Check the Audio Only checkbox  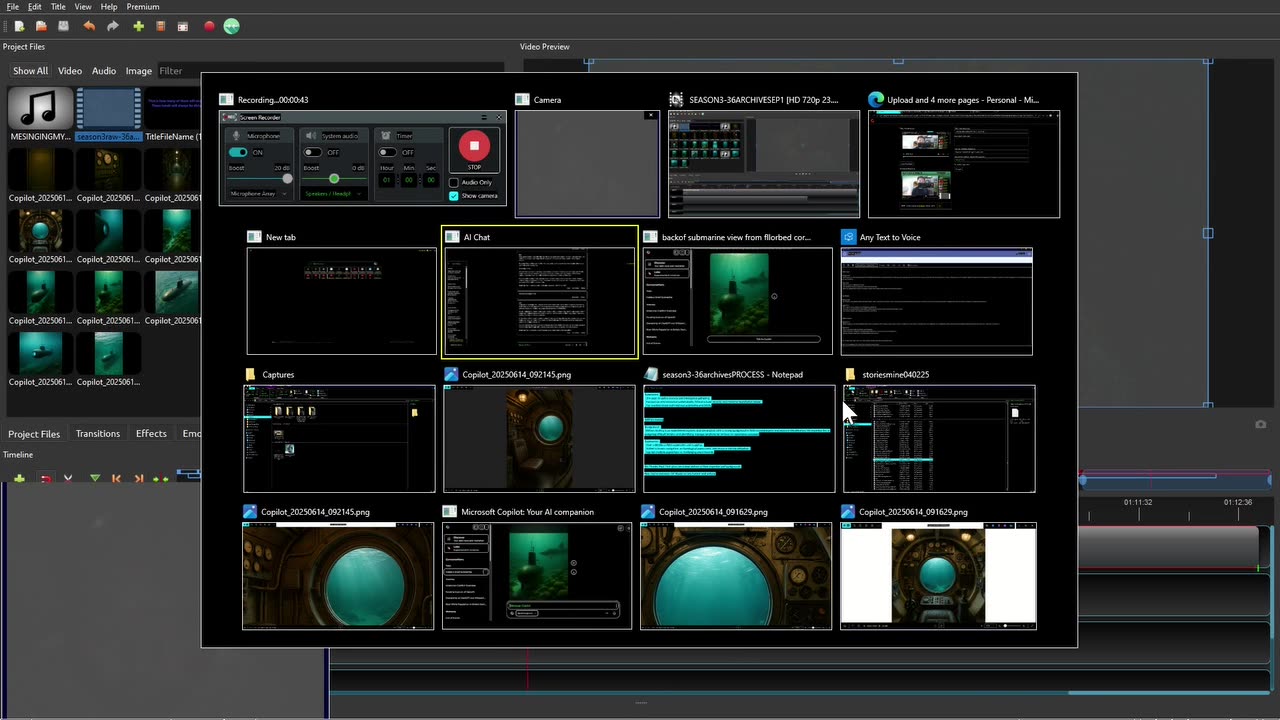(x=454, y=182)
